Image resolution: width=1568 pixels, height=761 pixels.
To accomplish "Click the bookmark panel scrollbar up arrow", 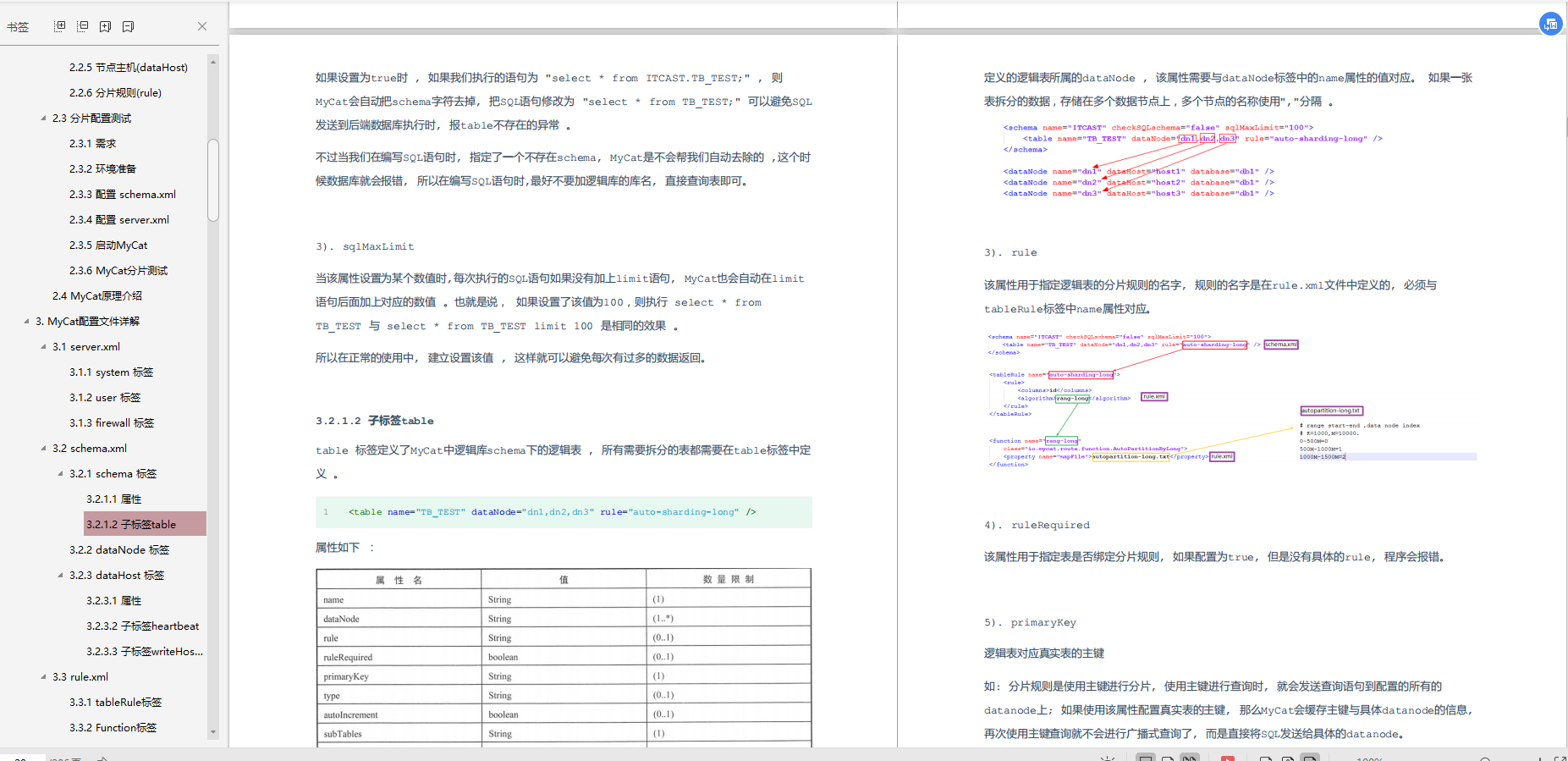I will coord(213,61).
